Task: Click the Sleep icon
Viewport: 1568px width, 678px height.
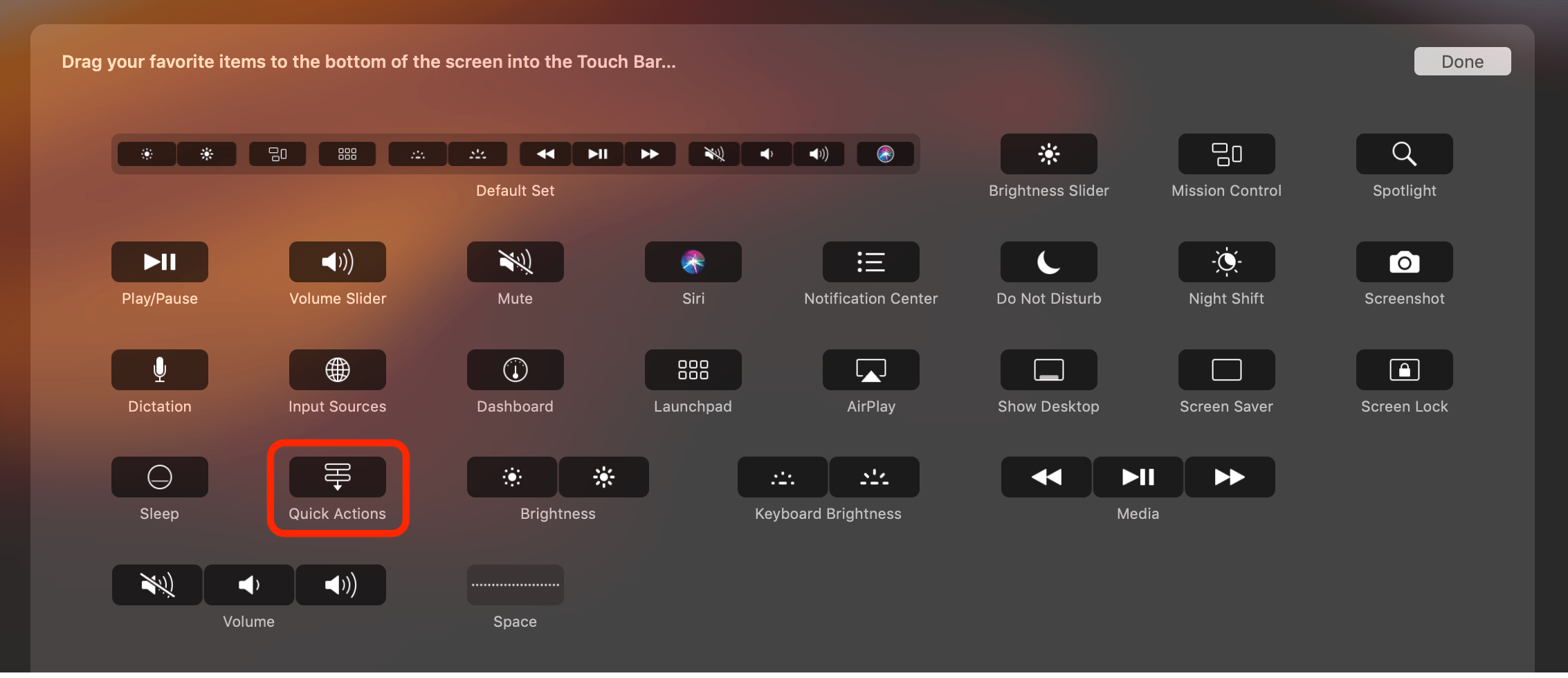Action: coord(159,477)
